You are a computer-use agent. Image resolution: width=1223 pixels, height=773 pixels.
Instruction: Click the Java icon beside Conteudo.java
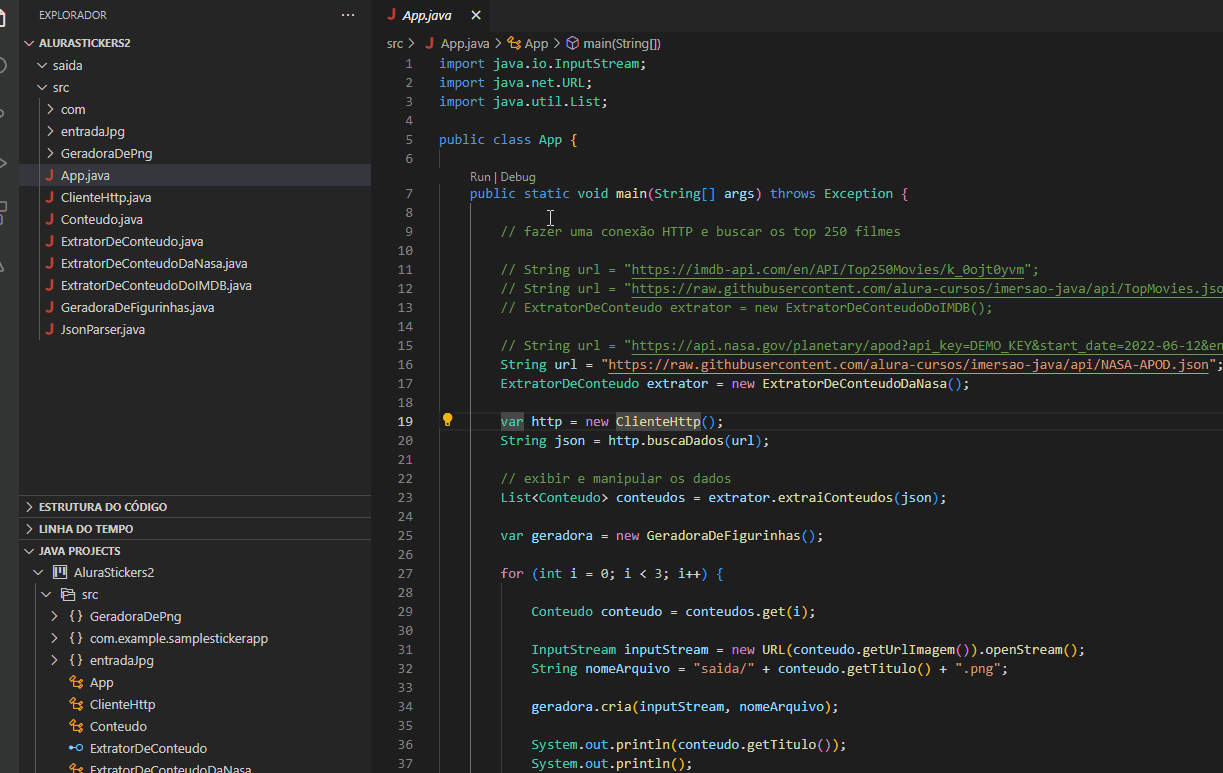click(x=50, y=219)
